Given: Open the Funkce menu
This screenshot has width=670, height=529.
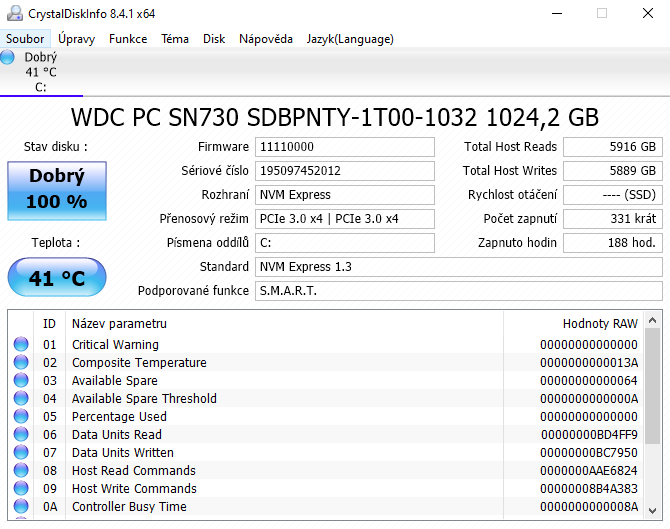Looking at the screenshot, I should click(128, 39).
